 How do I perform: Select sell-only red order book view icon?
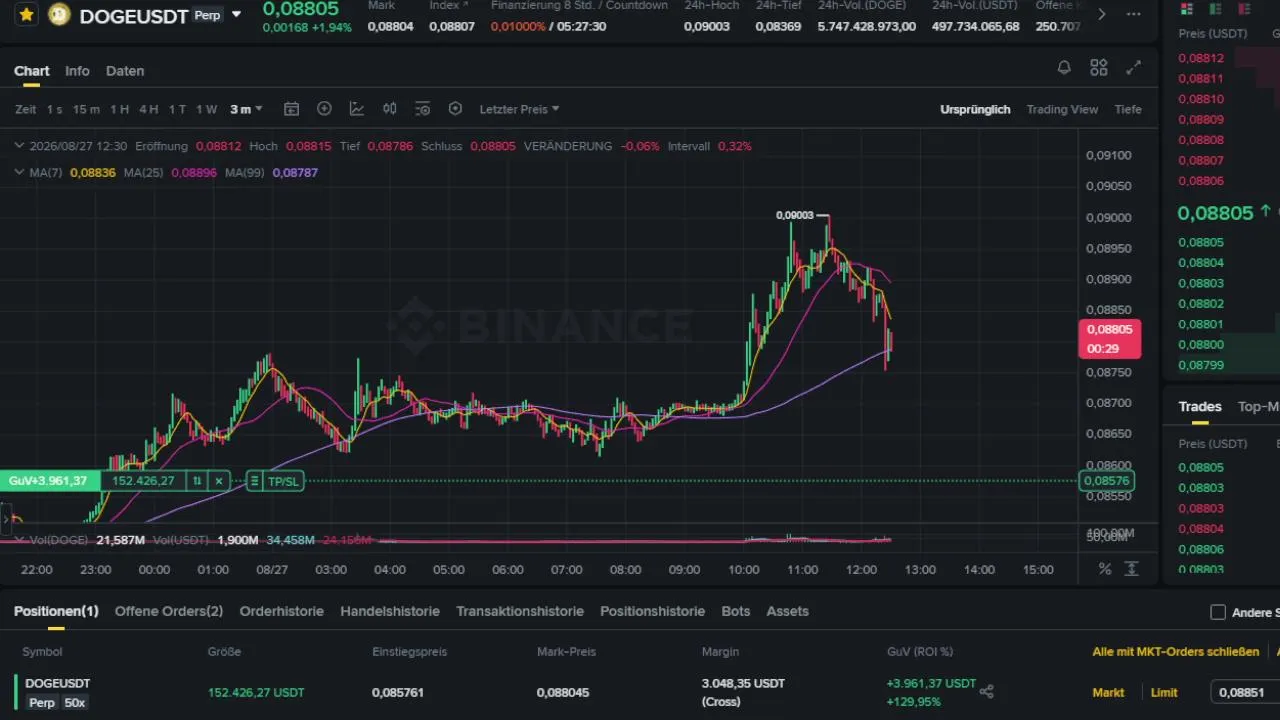pos(1243,9)
